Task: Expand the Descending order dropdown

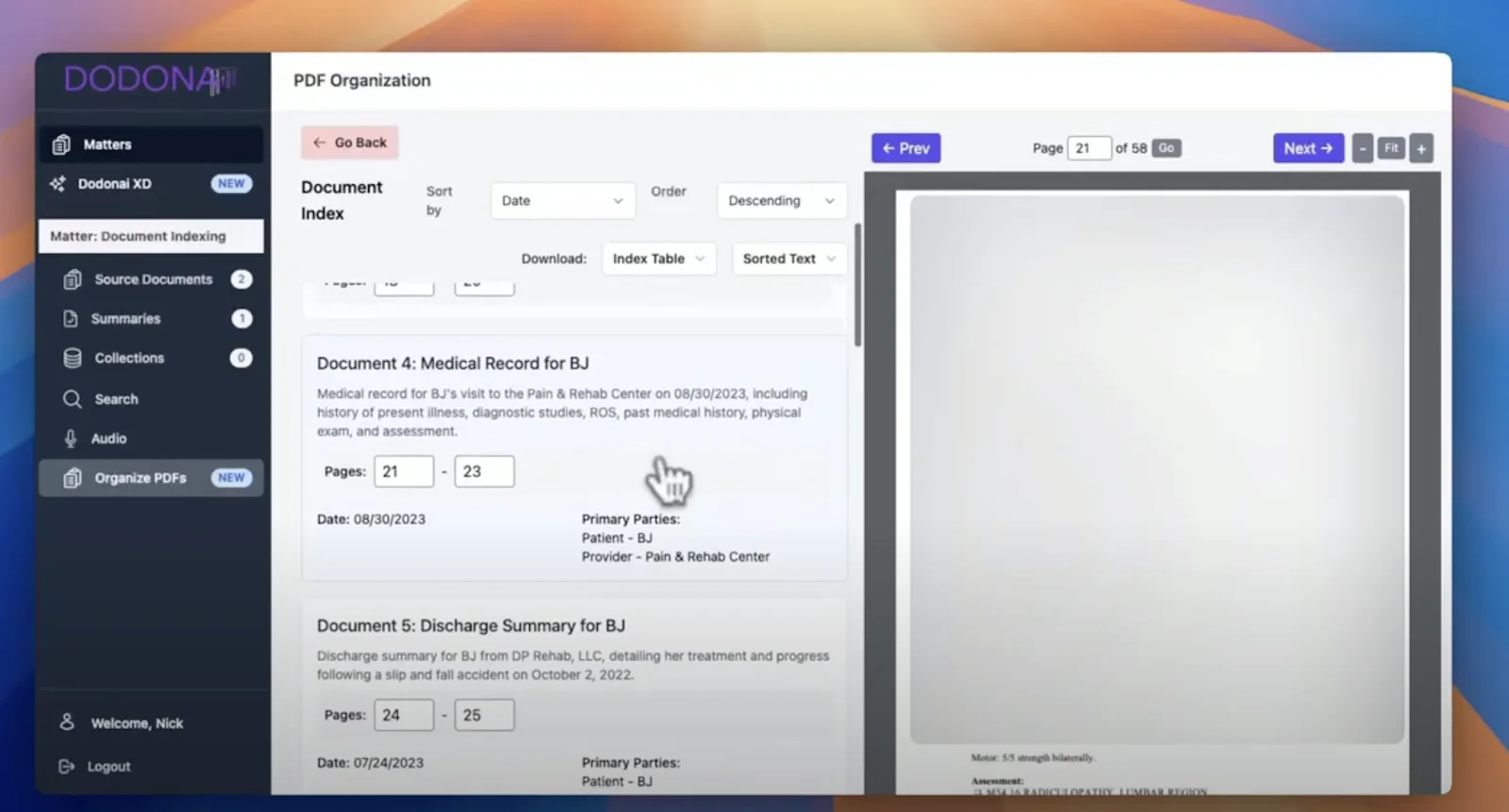Action: 781,201
